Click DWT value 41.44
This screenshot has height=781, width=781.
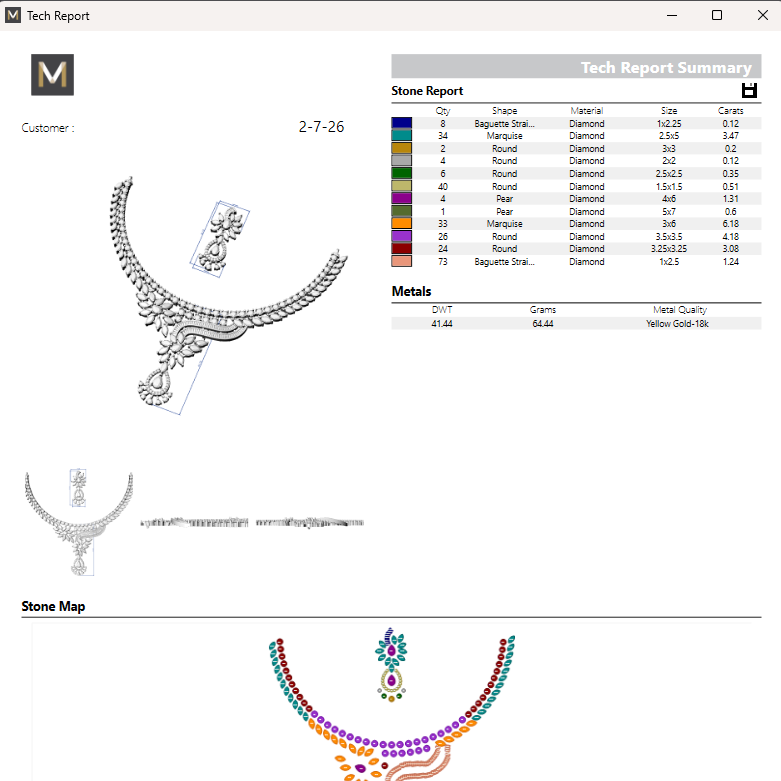pyautogui.click(x=442, y=324)
